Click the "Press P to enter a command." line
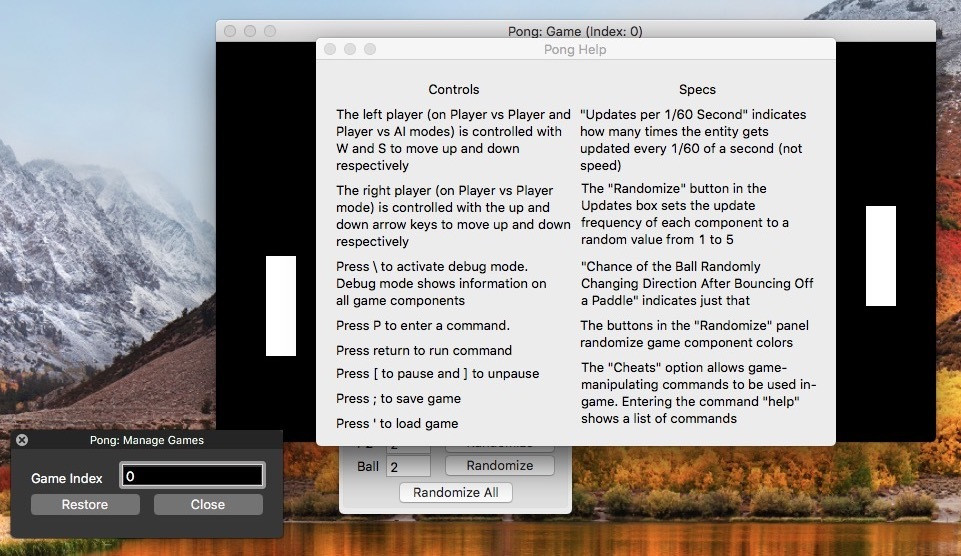The height and width of the screenshot is (556, 961). [x=423, y=326]
